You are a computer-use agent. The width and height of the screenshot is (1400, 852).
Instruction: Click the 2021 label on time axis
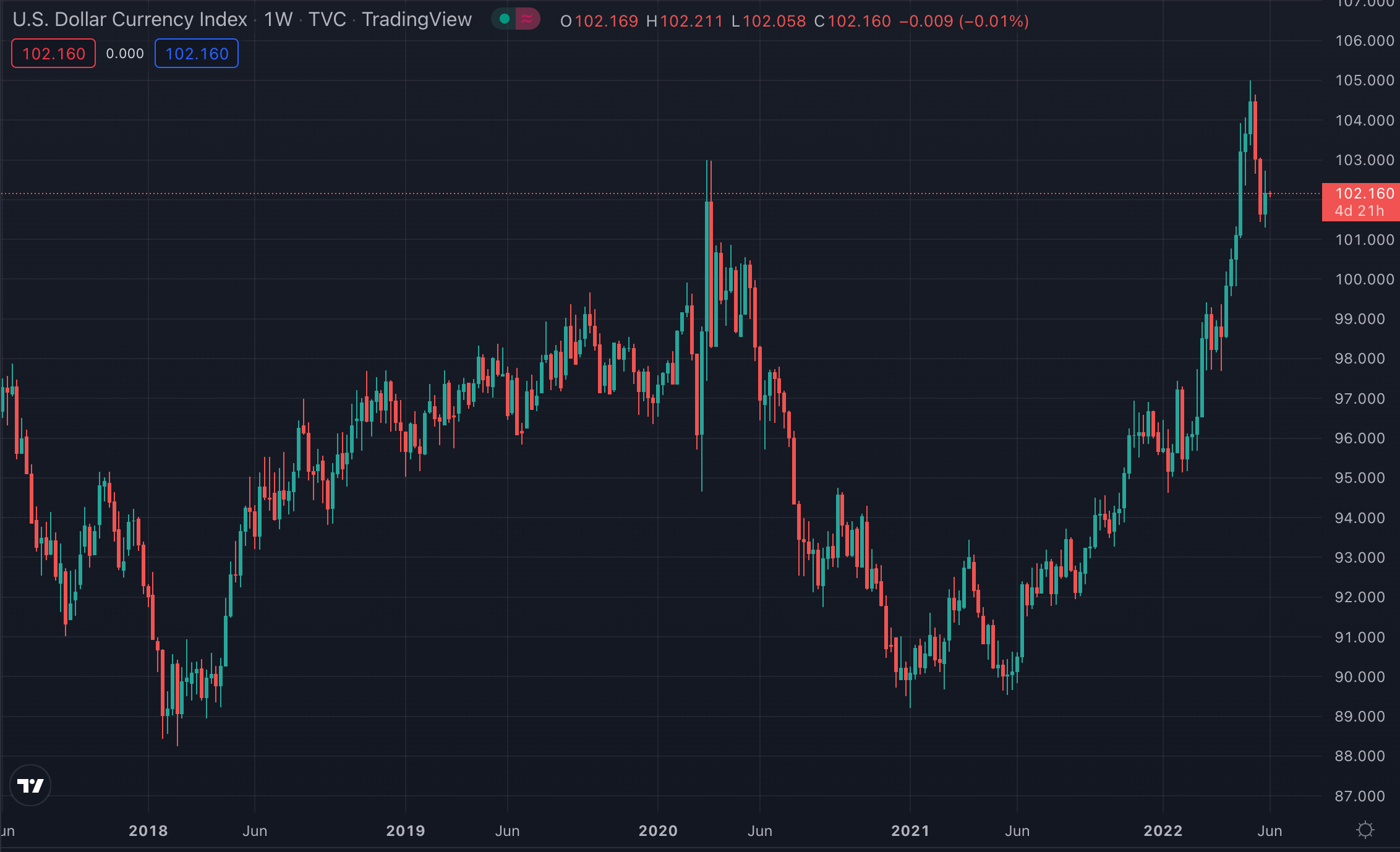pyautogui.click(x=910, y=830)
